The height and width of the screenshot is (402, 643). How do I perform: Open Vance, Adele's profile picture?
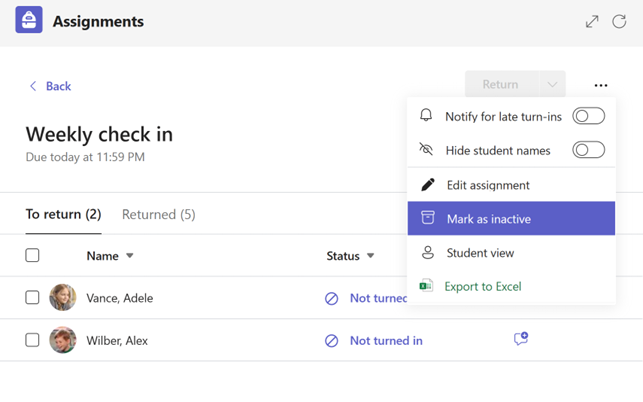coord(63,297)
